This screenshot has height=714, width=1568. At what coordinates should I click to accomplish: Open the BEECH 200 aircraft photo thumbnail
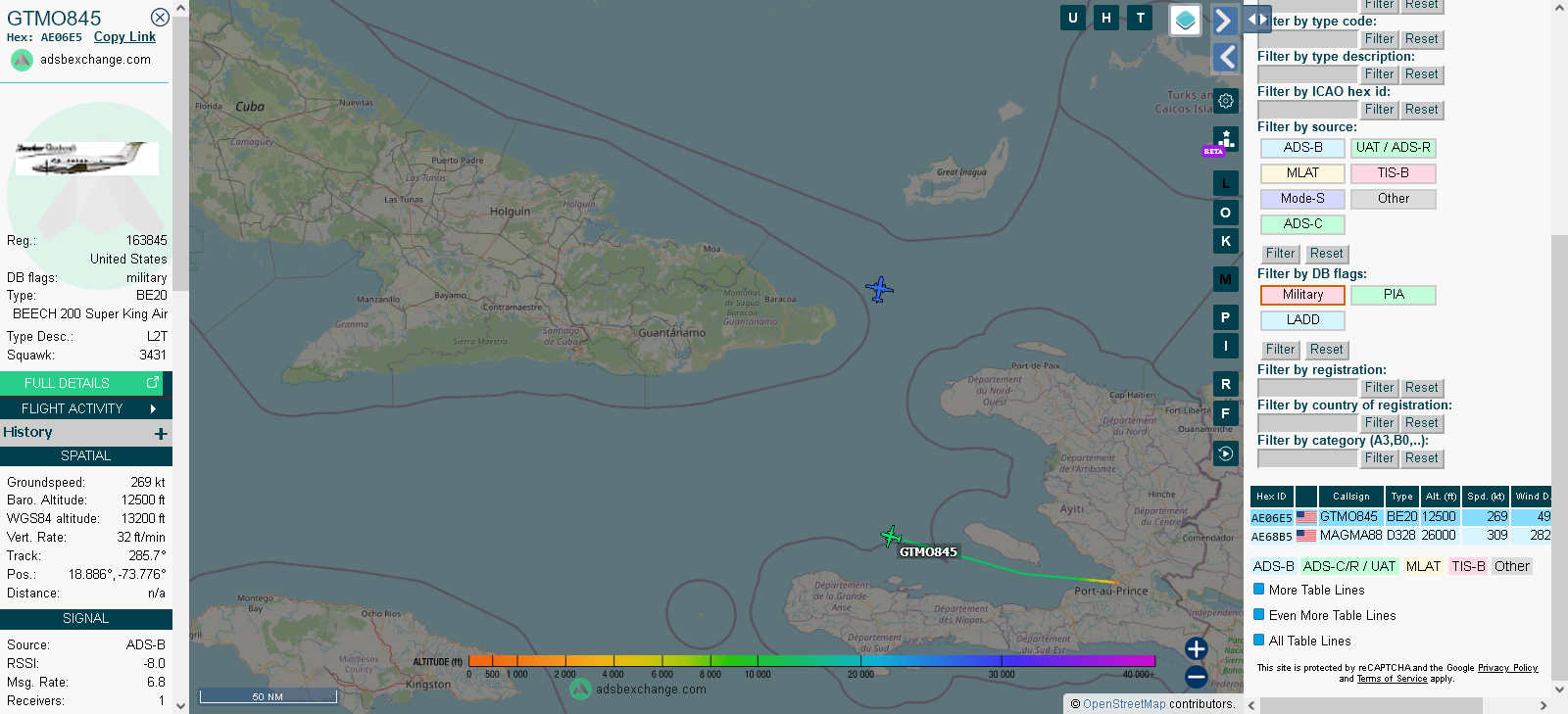click(86, 158)
